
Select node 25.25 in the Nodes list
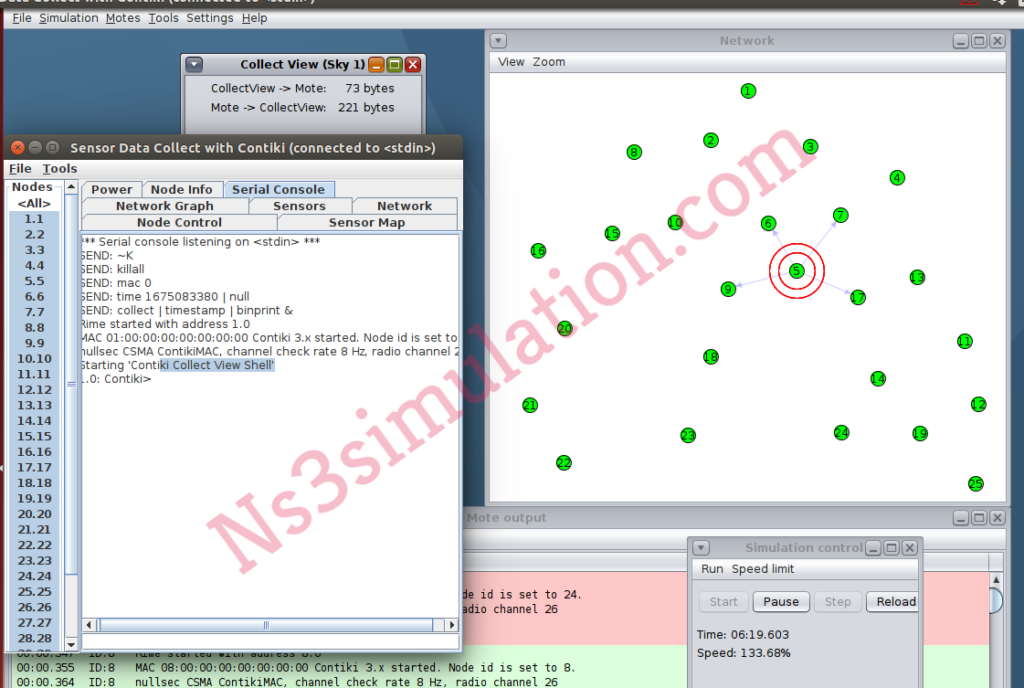[x=34, y=591]
